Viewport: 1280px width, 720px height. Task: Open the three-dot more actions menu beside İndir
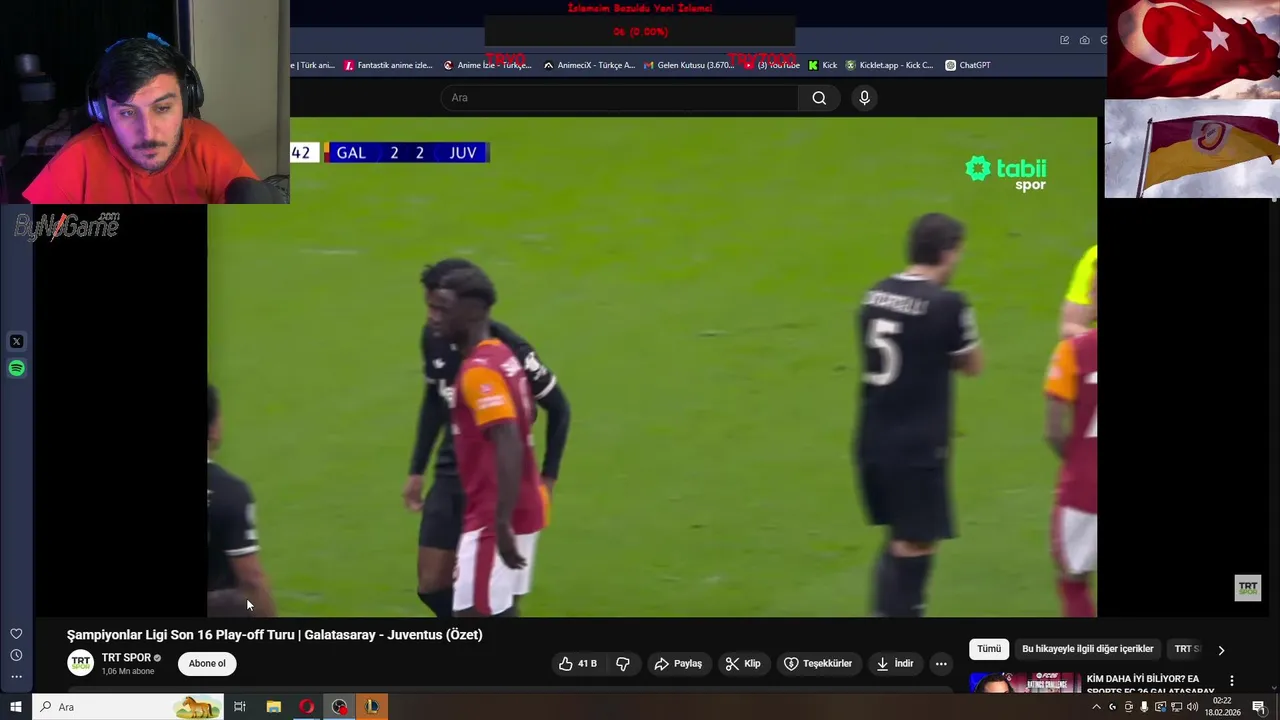pyautogui.click(x=941, y=664)
